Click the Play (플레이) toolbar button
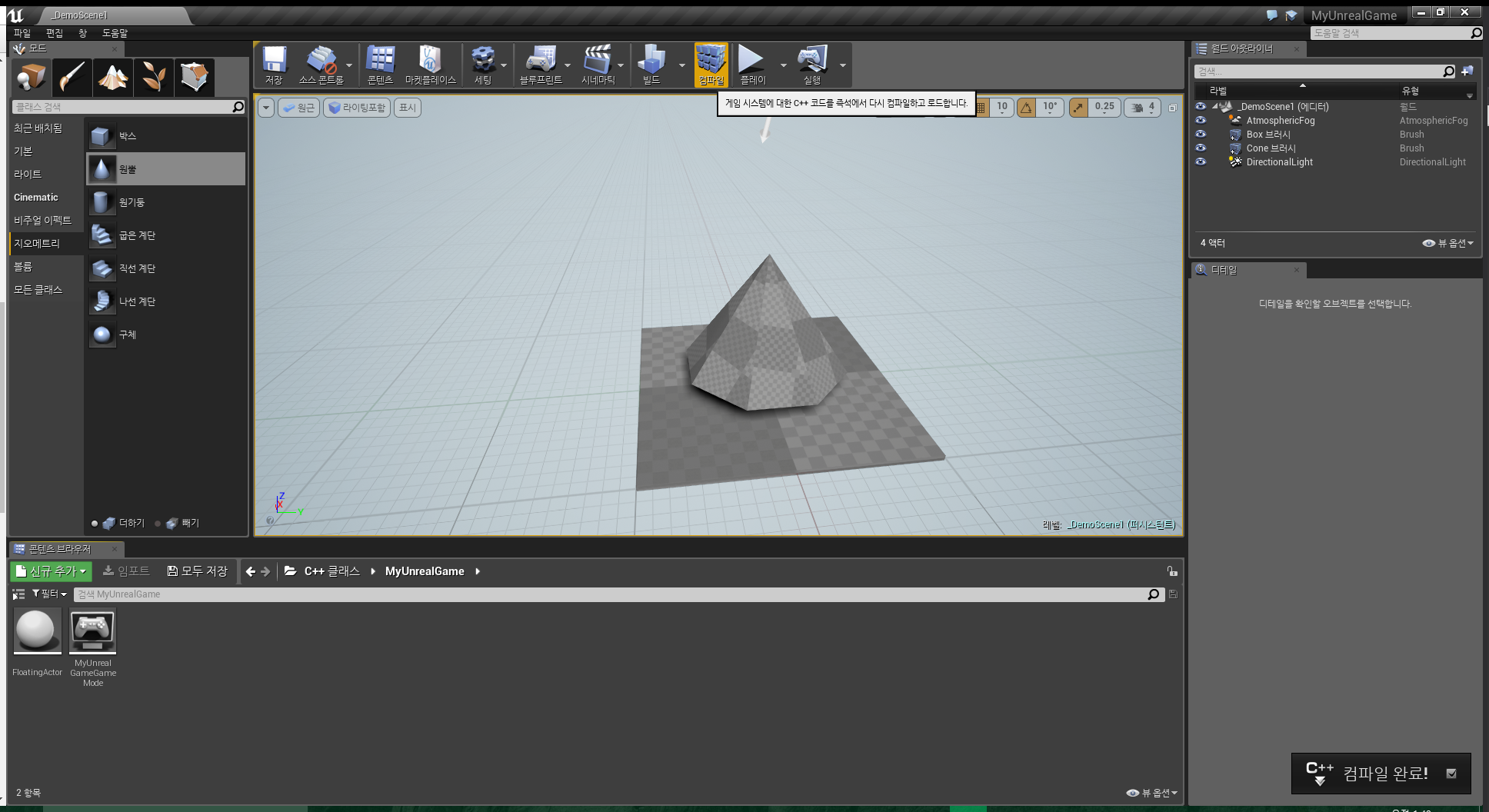Screen dimensions: 1489x812 coord(752,65)
